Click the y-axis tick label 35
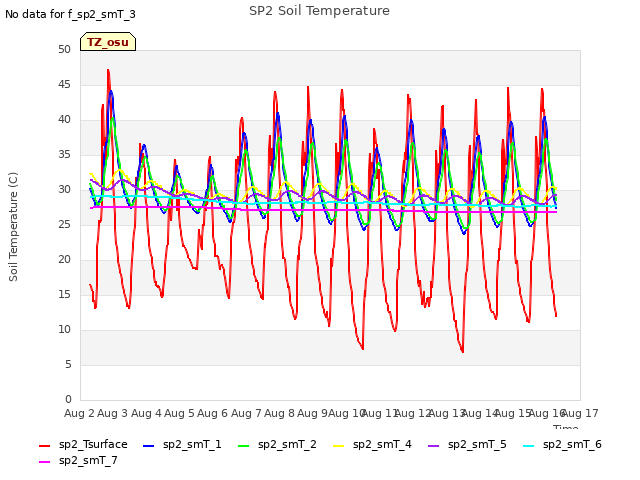This screenshot has height=480, width=640. tap(64, 154)
